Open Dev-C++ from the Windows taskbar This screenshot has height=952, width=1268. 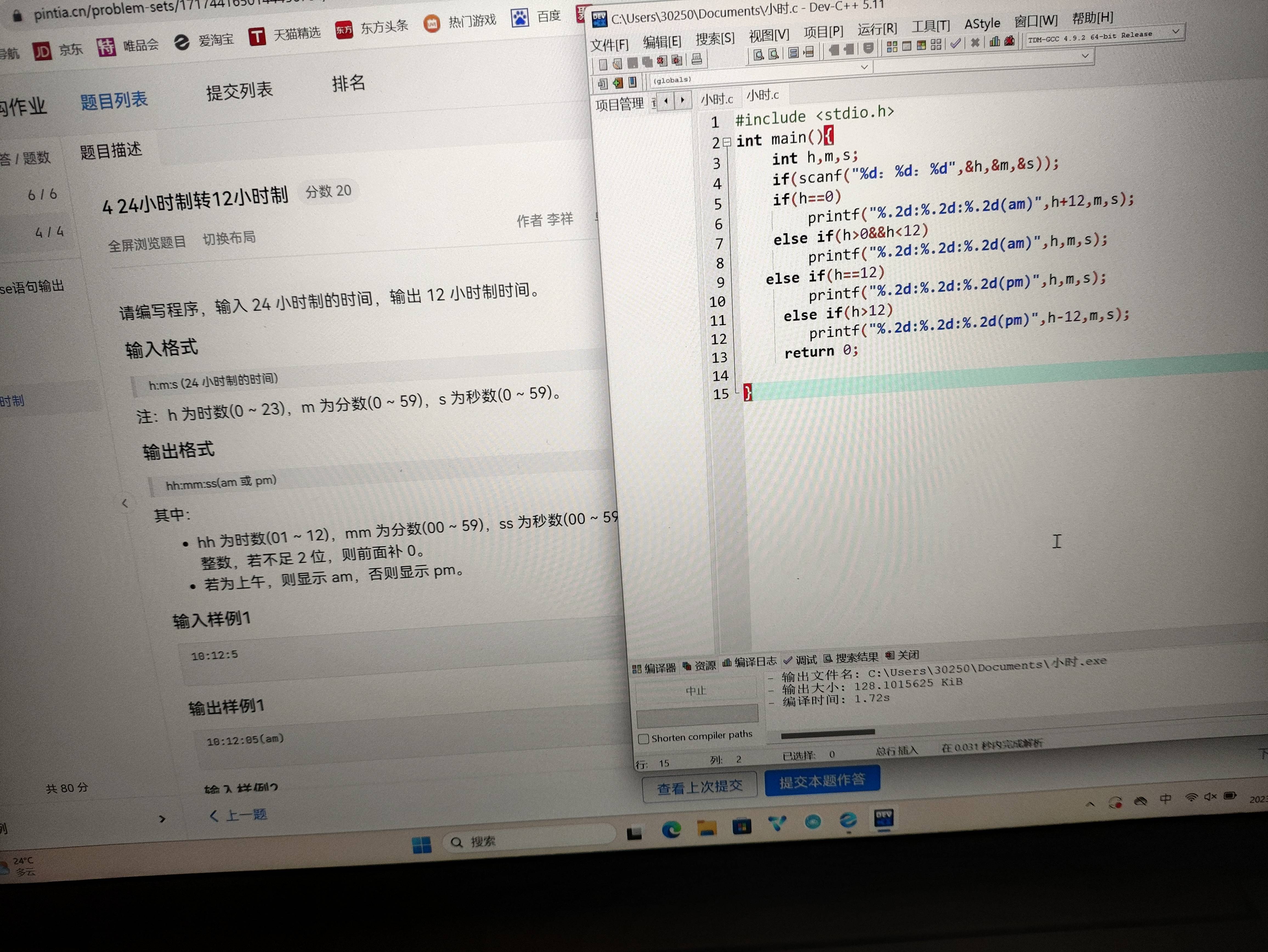tap(883, 818)
